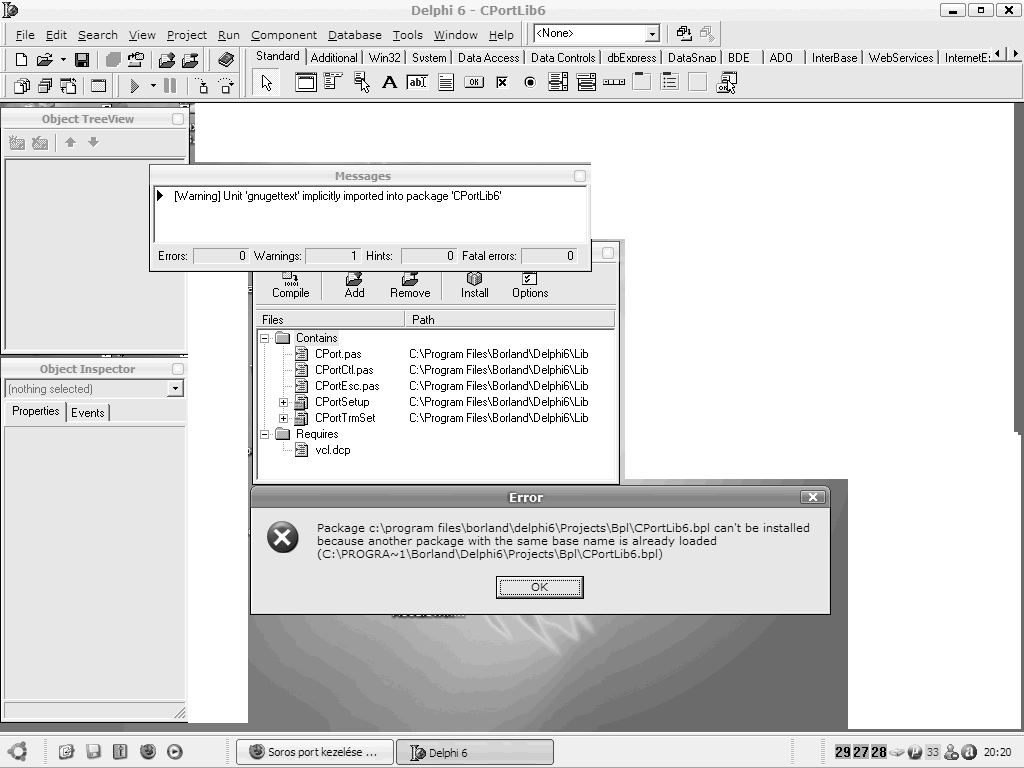Click the Trace Into icon

click(202, 86)
